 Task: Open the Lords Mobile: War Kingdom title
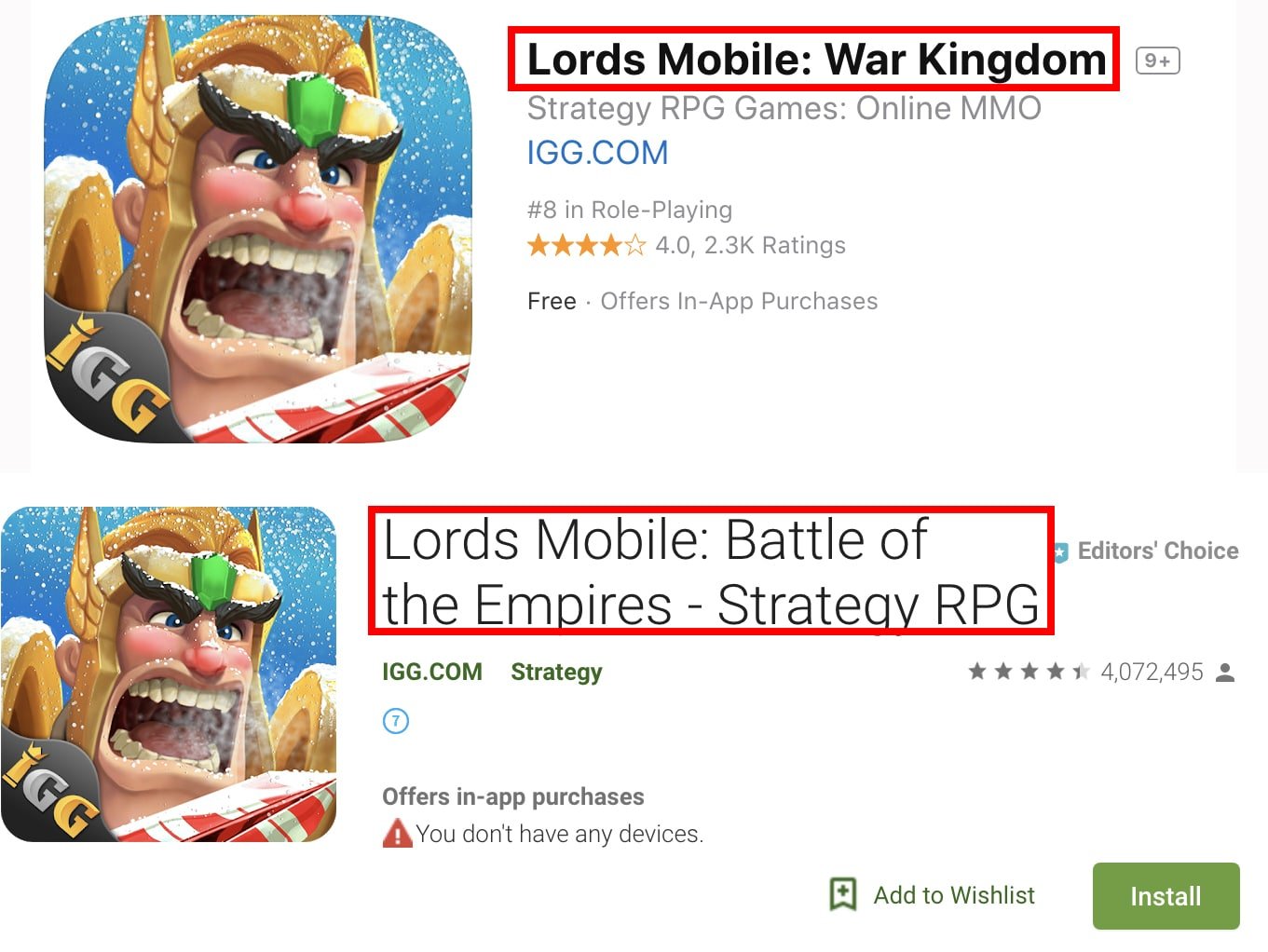pyautogui.click(x=816, y=60)
